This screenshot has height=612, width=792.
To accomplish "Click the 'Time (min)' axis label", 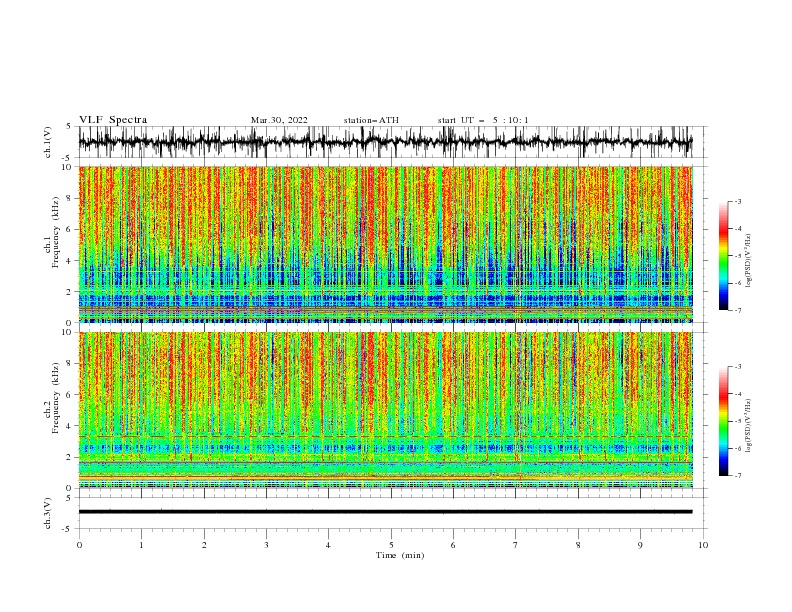I will 400,555.
